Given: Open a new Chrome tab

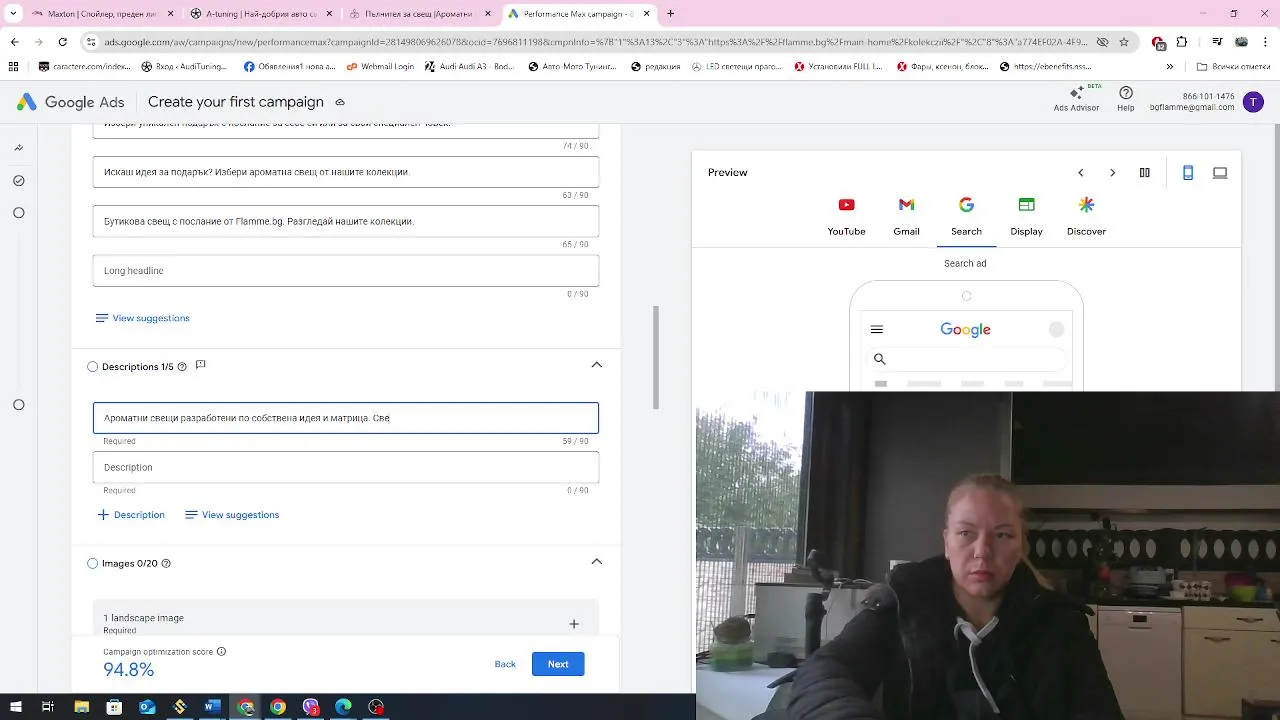Looking at the screenshot, I should pyautogui.click(x=671, y=14).
